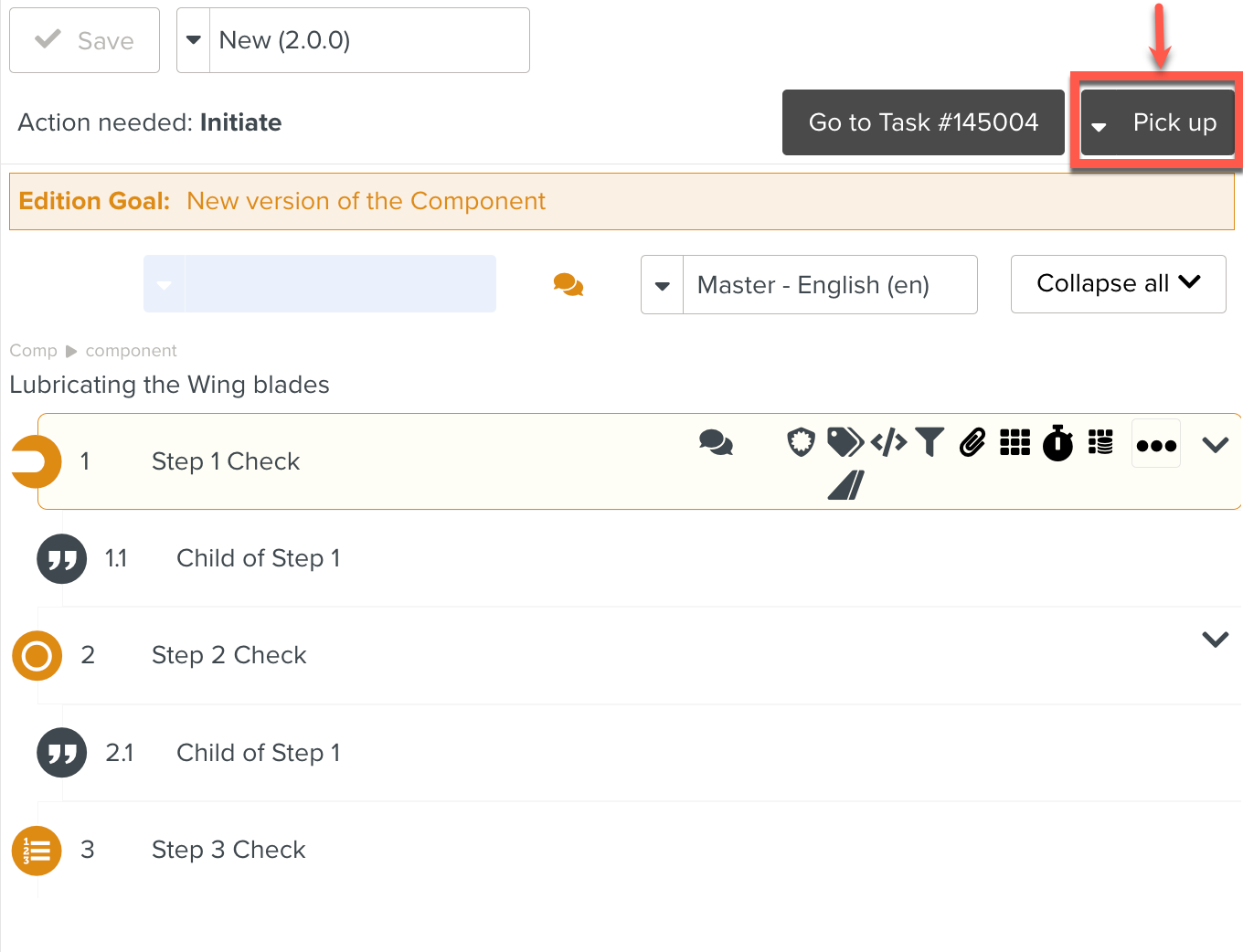1243x952 pixels.
Task: Expand the Step 2 Check chevron
Action: (x=1215, y=640)
